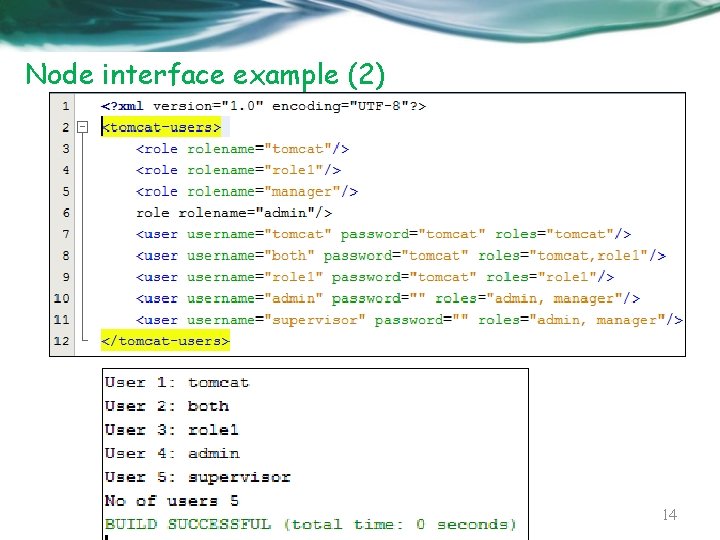Click output line 'User 2: both'

(x=167, y=406)
